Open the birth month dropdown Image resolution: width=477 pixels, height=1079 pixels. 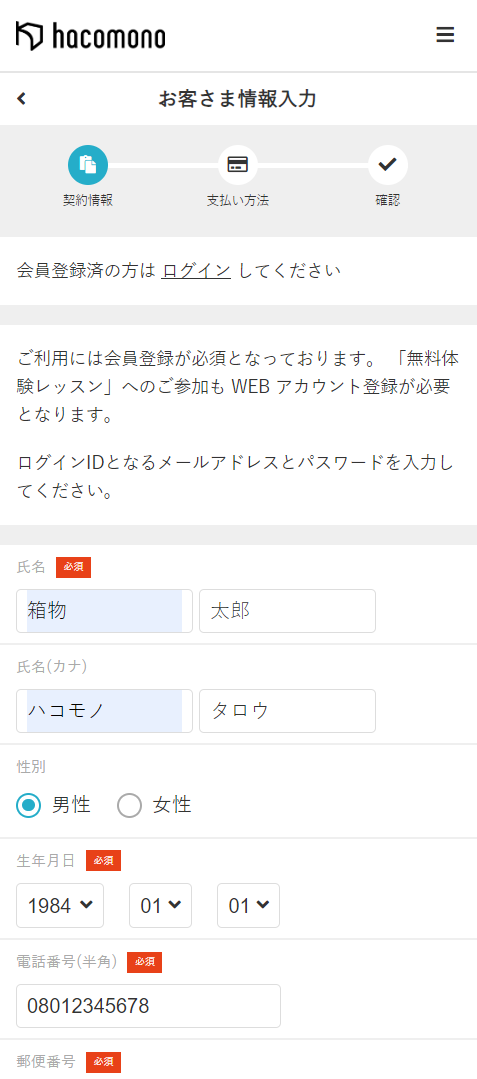coord(160,906)
